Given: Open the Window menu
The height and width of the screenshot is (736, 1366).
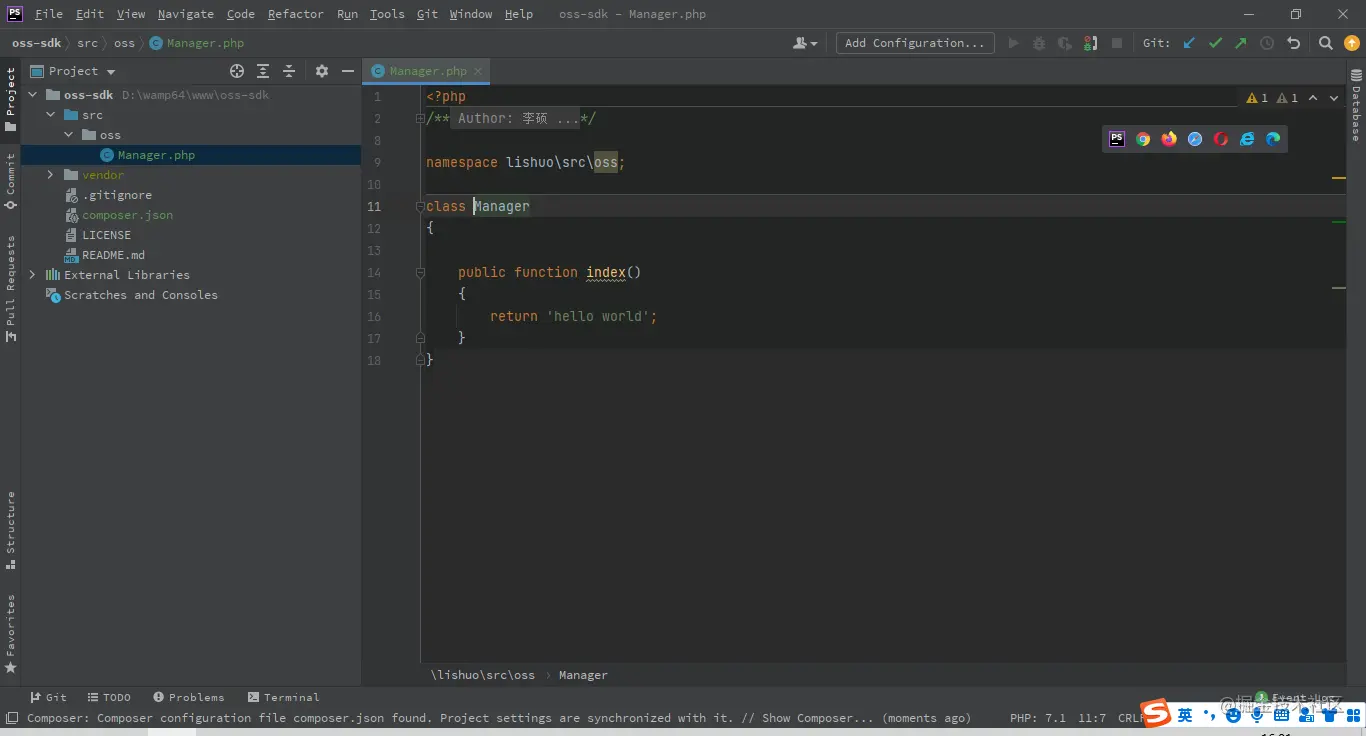Looking at the screenshot, I should point(470,14).
